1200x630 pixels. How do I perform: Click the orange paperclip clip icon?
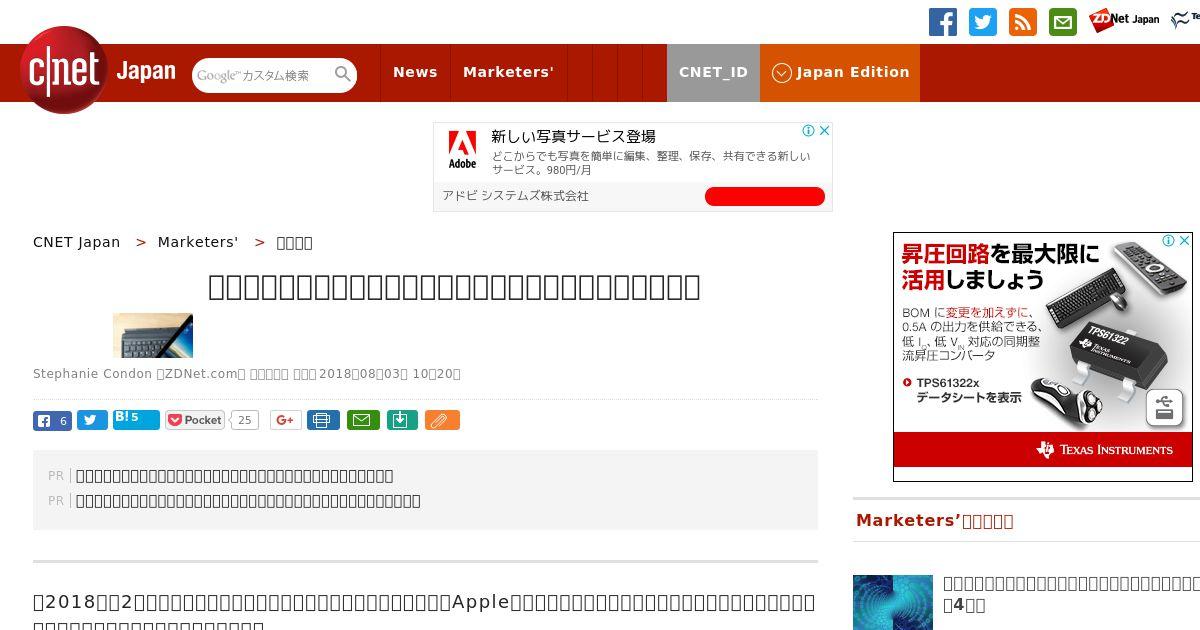coord(442,420)
